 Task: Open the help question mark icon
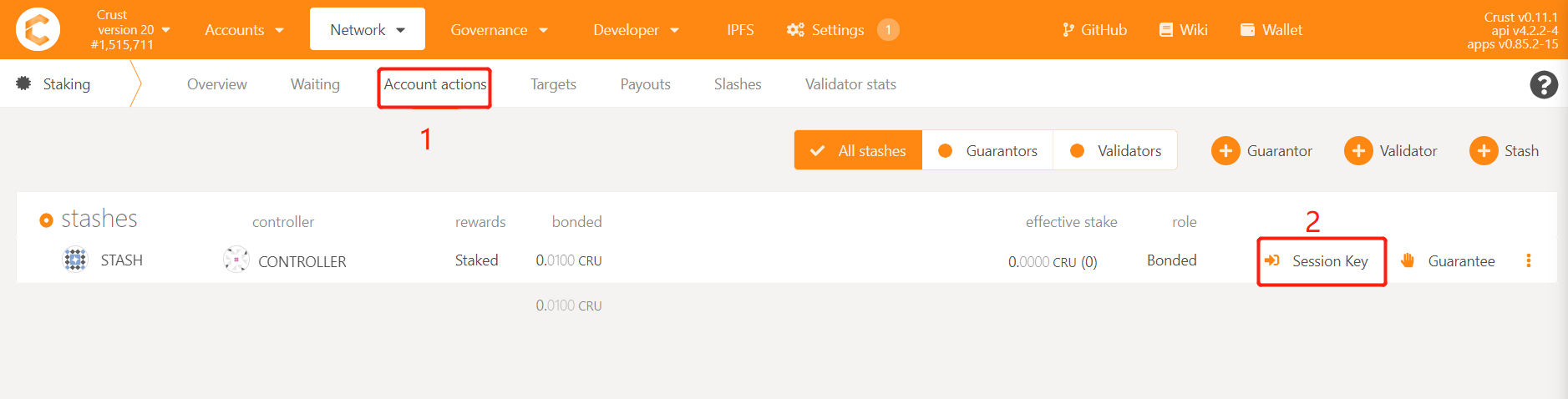coord(1543,84)
